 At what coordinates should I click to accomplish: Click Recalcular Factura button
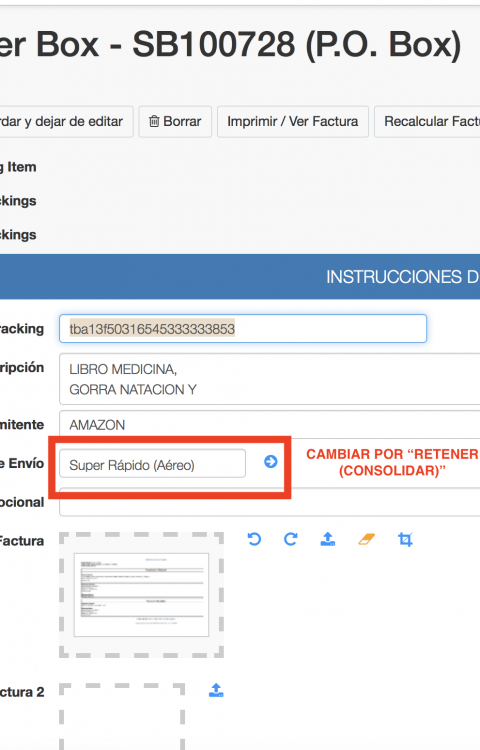427,121
